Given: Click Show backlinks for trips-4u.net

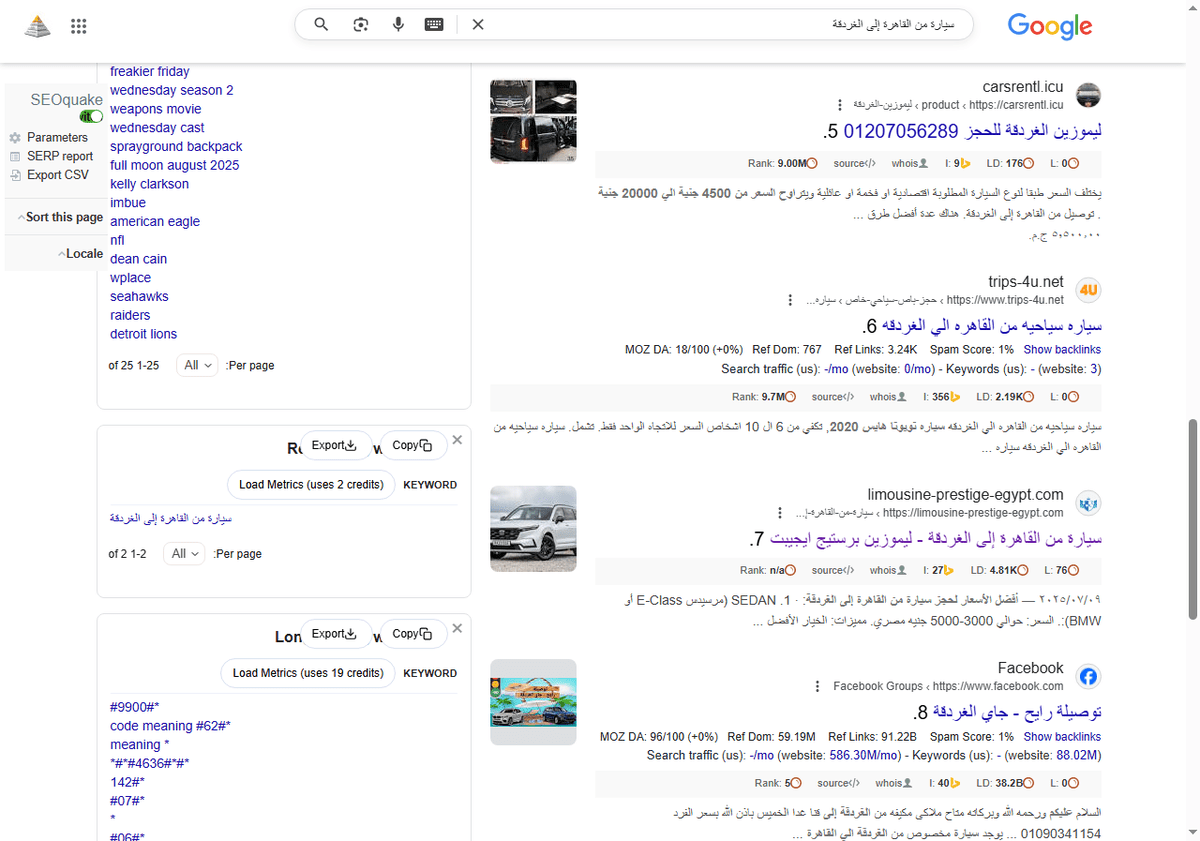Looking at the screenshot, I should 1062,349.
